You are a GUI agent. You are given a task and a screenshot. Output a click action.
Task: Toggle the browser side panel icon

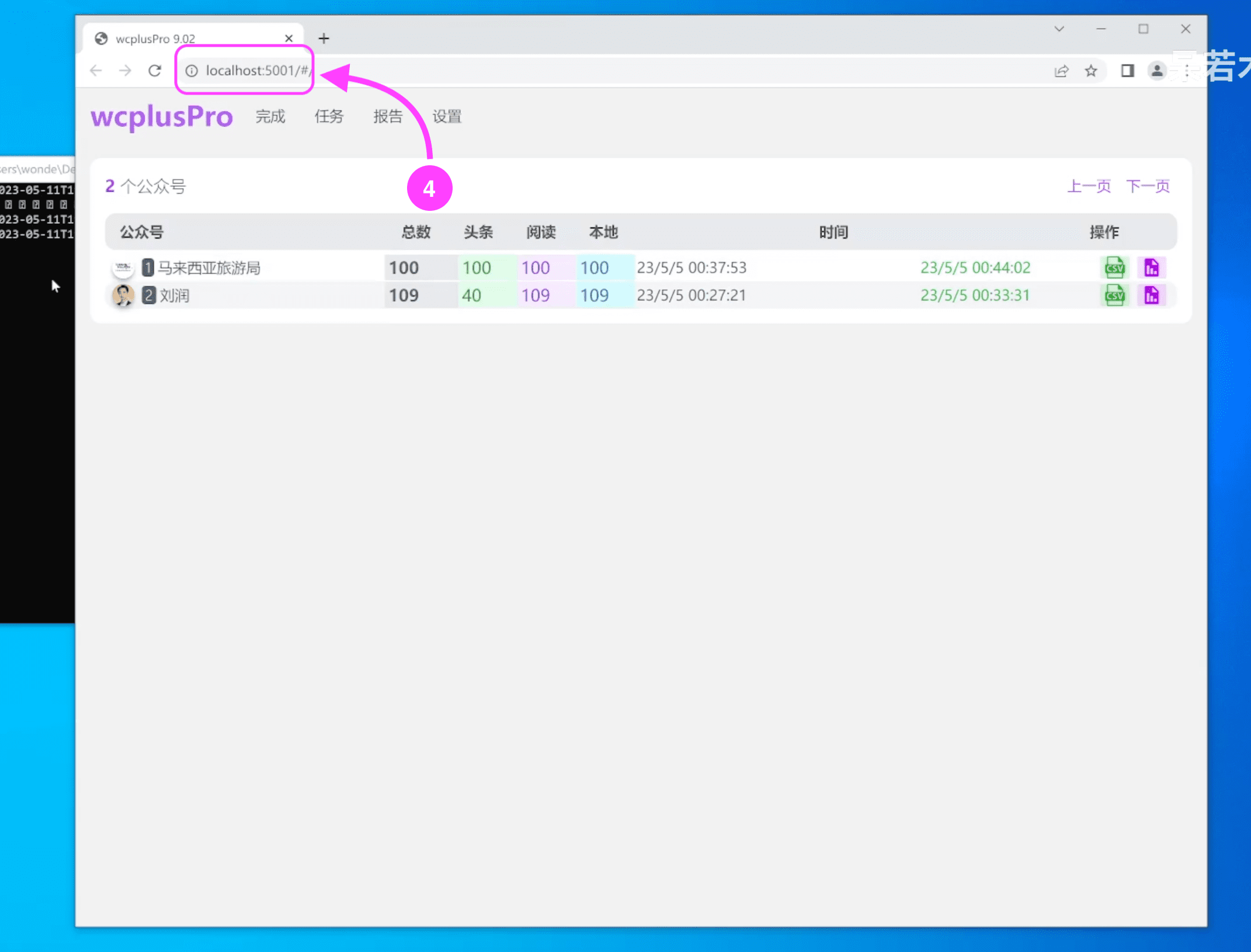[x=1127, y=71]
